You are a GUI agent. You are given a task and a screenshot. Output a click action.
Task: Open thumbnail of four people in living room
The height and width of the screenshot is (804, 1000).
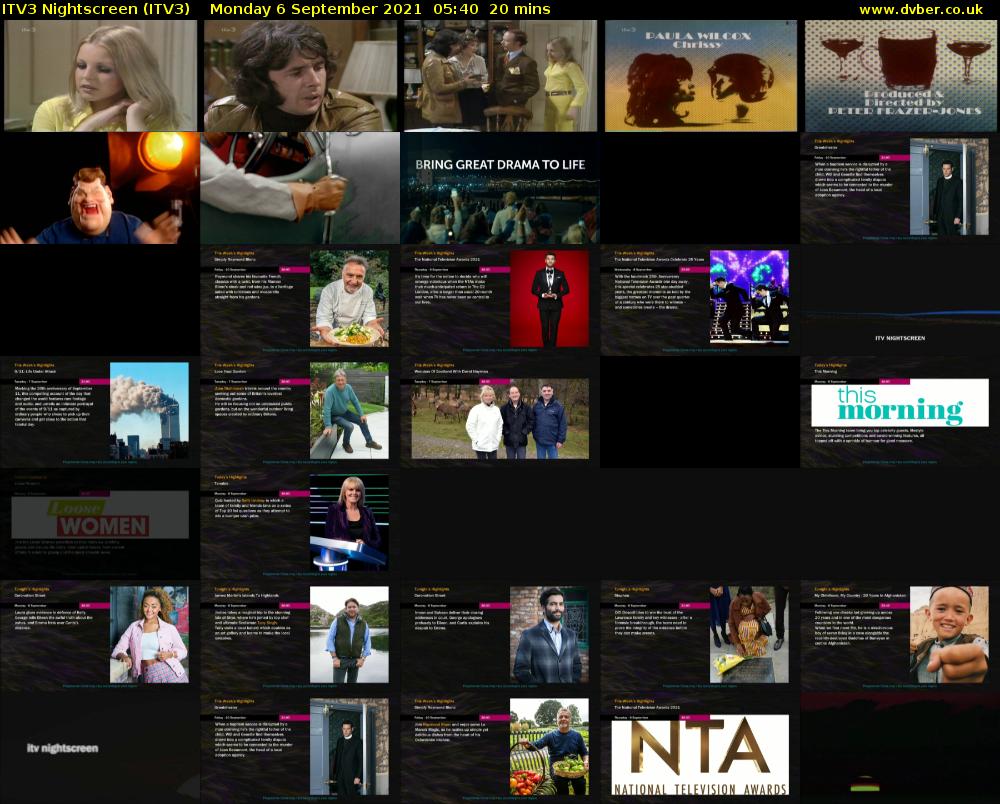point(500,76)
